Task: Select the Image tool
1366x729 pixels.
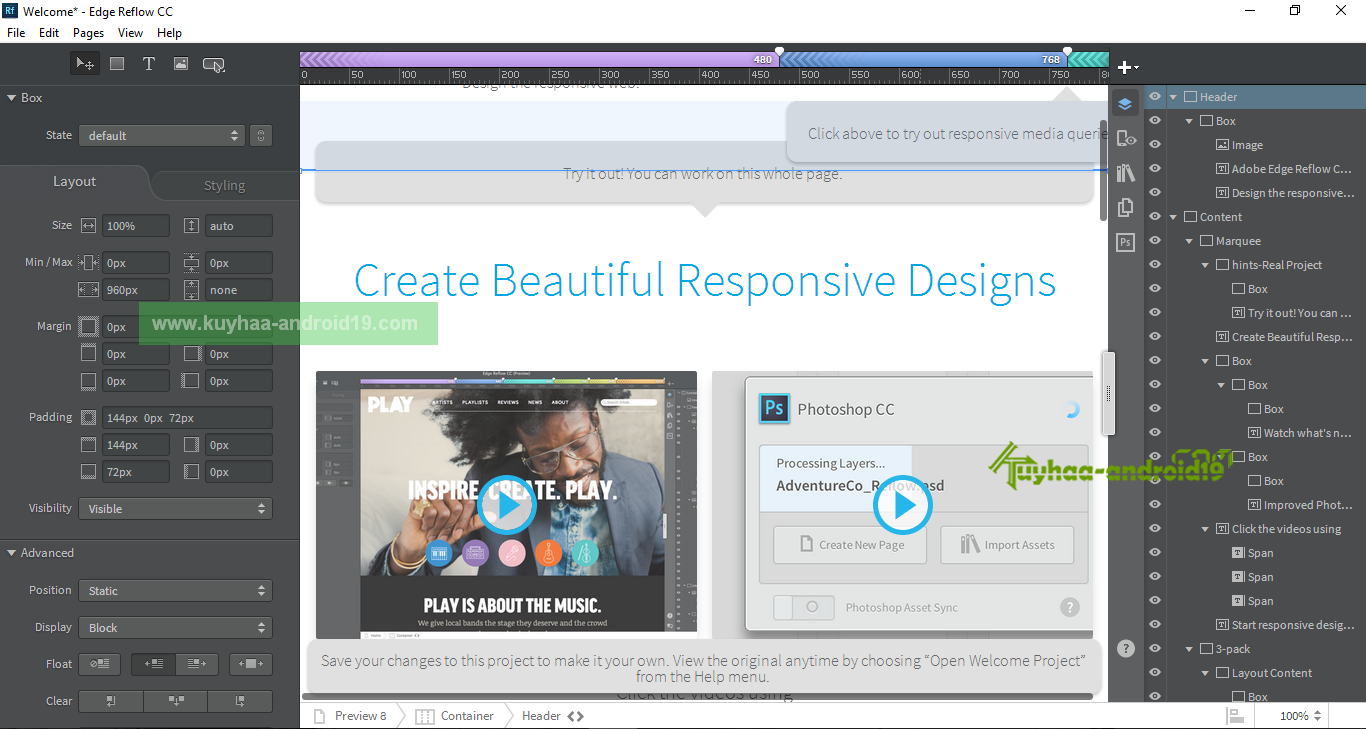Action: pyautogui.click(x=181, y=64)
